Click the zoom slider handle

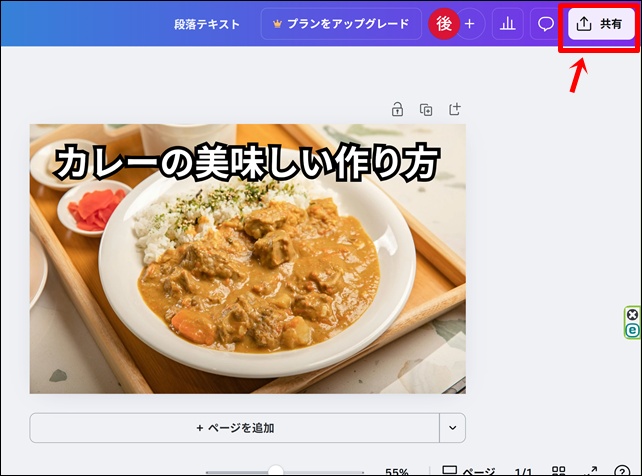click(276, 471)
